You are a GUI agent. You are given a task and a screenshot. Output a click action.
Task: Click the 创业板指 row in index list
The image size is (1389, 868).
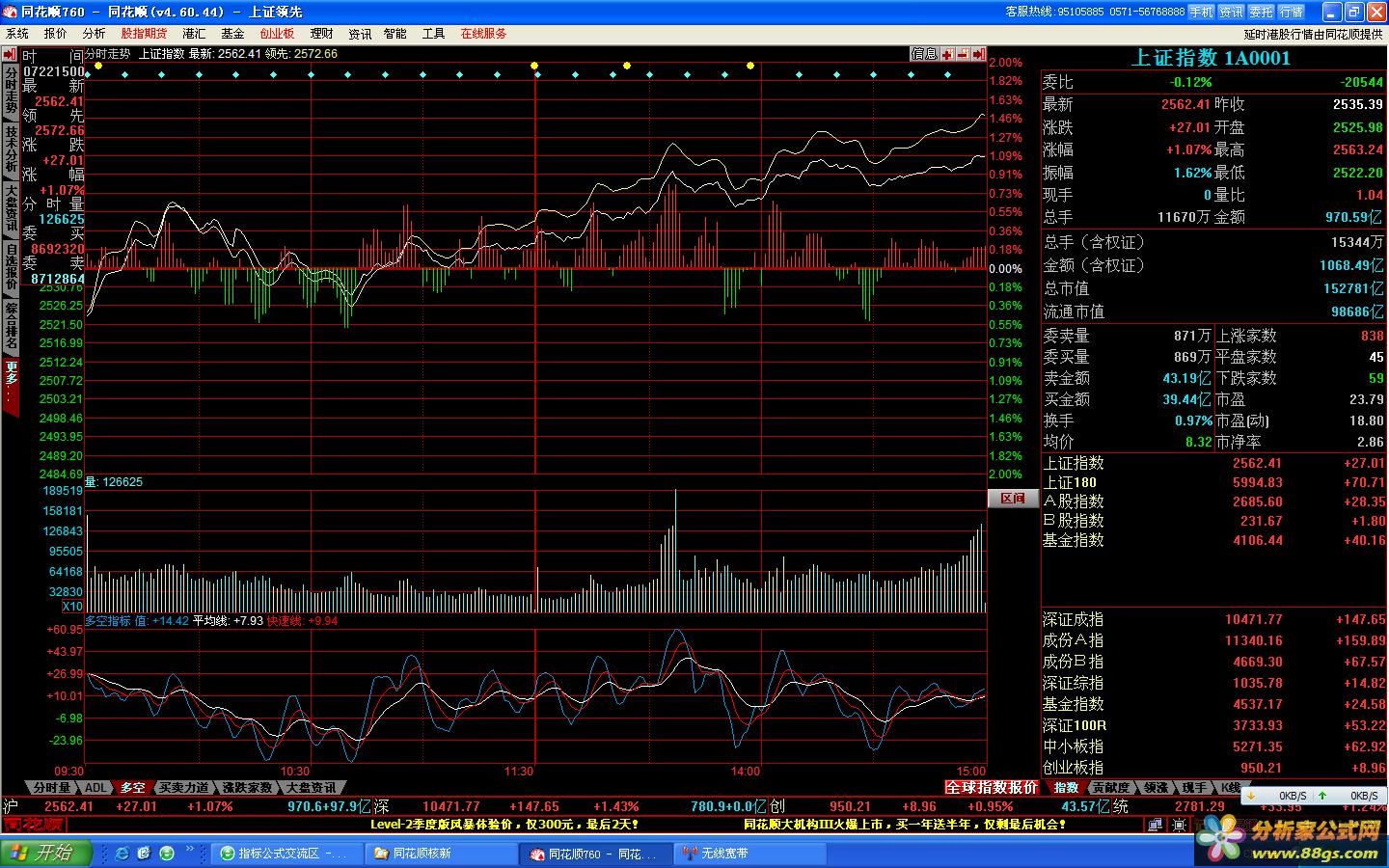click(1213, 768)
